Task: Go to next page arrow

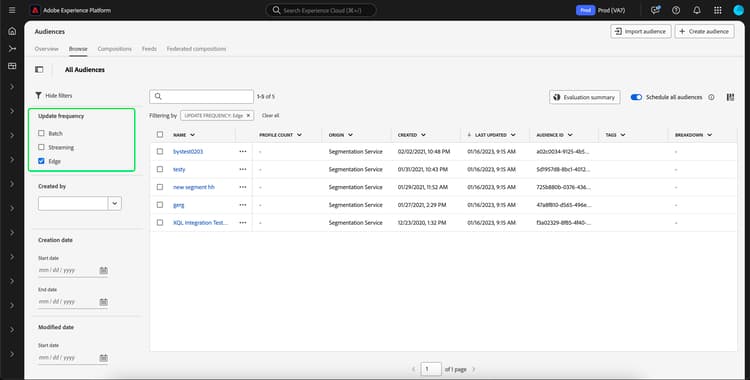Action: tap(474, 369)
